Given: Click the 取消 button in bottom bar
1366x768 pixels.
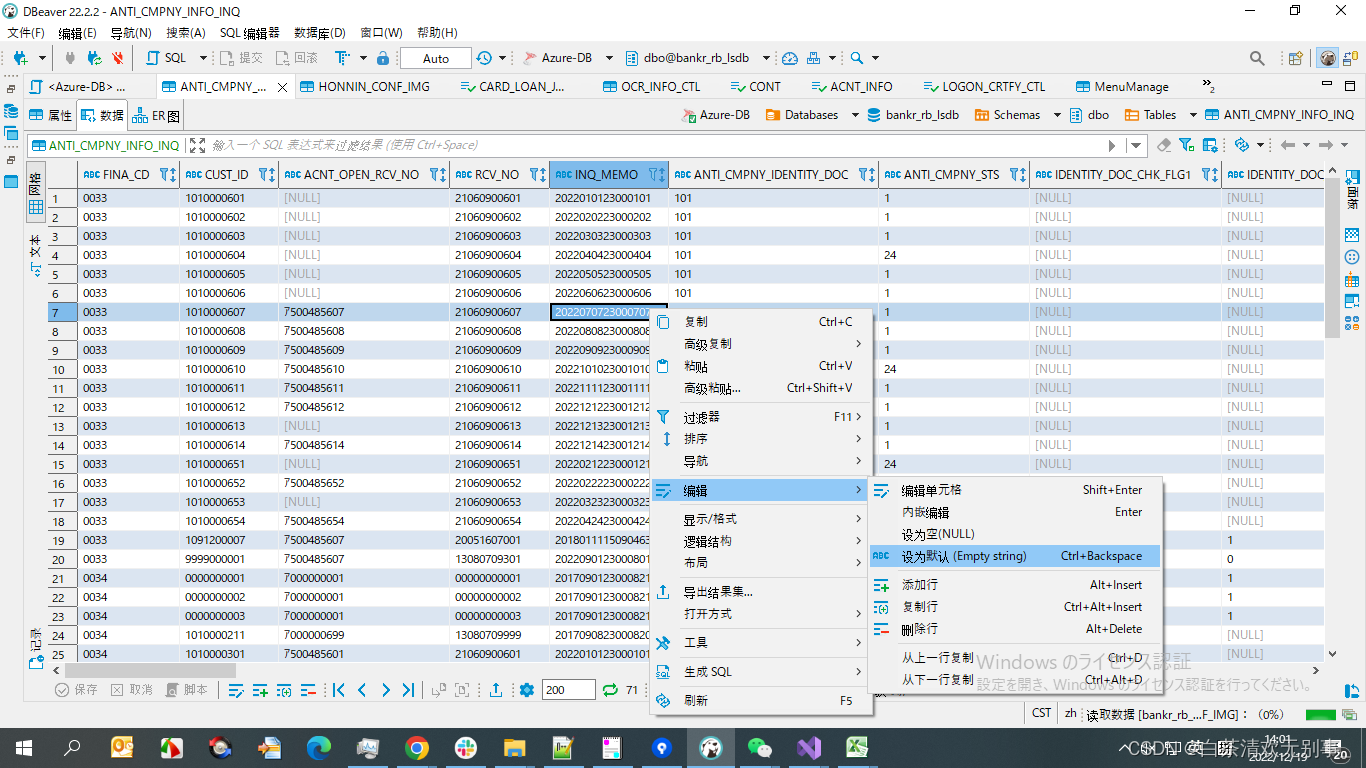Looking at the screenshot, I should [132, 690].
